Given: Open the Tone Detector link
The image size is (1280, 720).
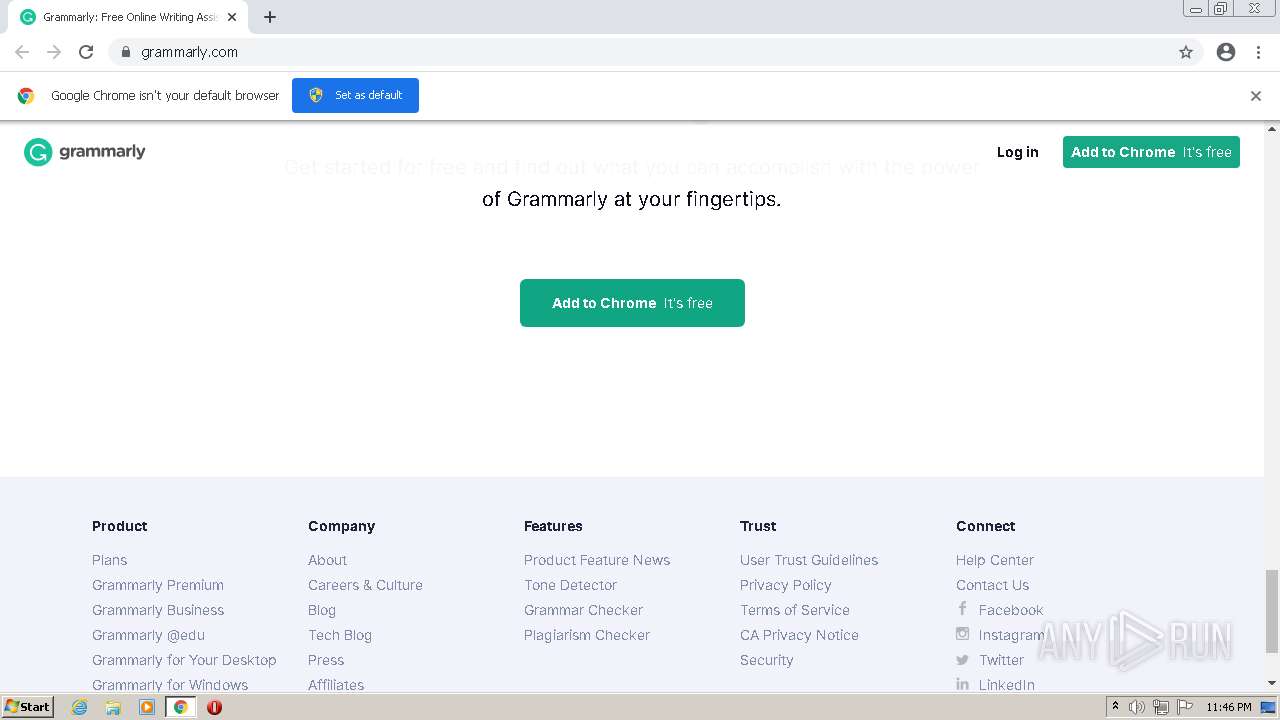Looking at the screenshot, I should tap(570, 585).
